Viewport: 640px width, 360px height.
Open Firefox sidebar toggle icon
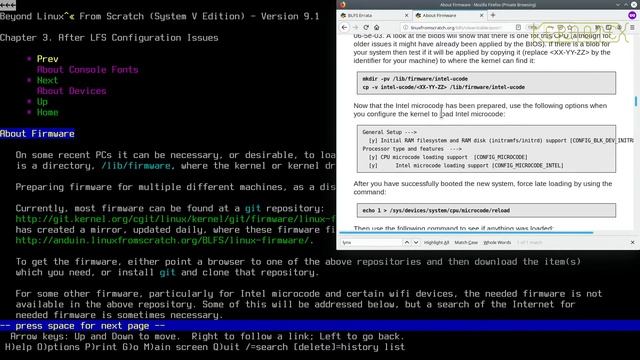609,27
